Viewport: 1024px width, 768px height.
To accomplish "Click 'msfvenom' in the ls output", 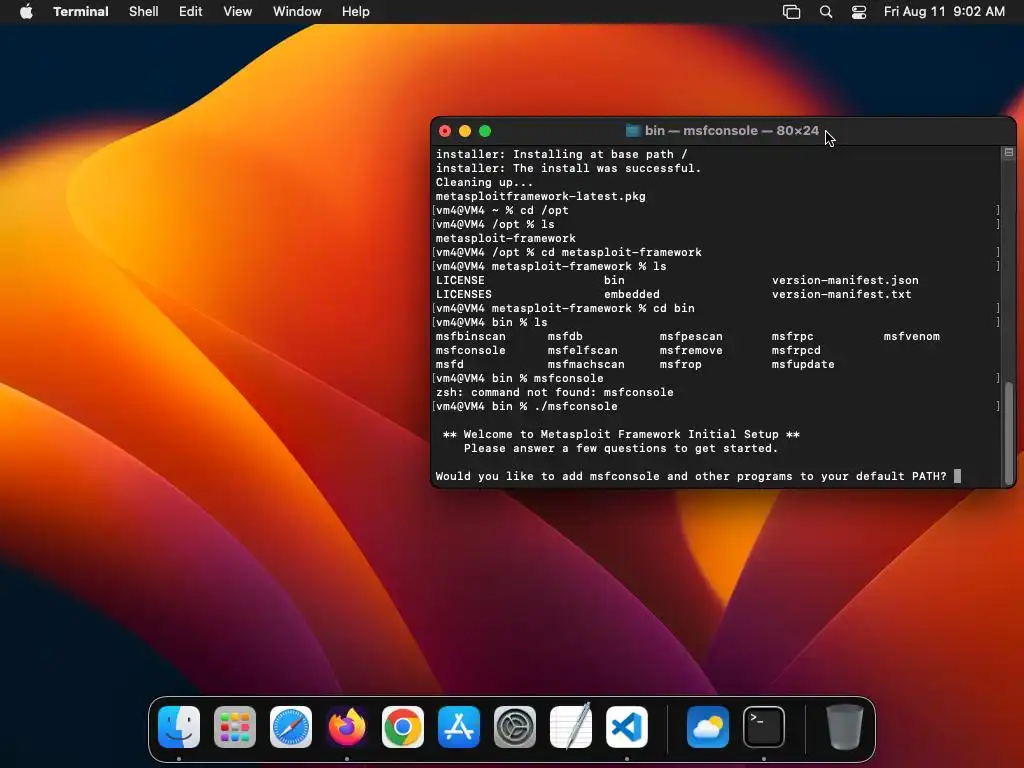I will tap(912, 336).
